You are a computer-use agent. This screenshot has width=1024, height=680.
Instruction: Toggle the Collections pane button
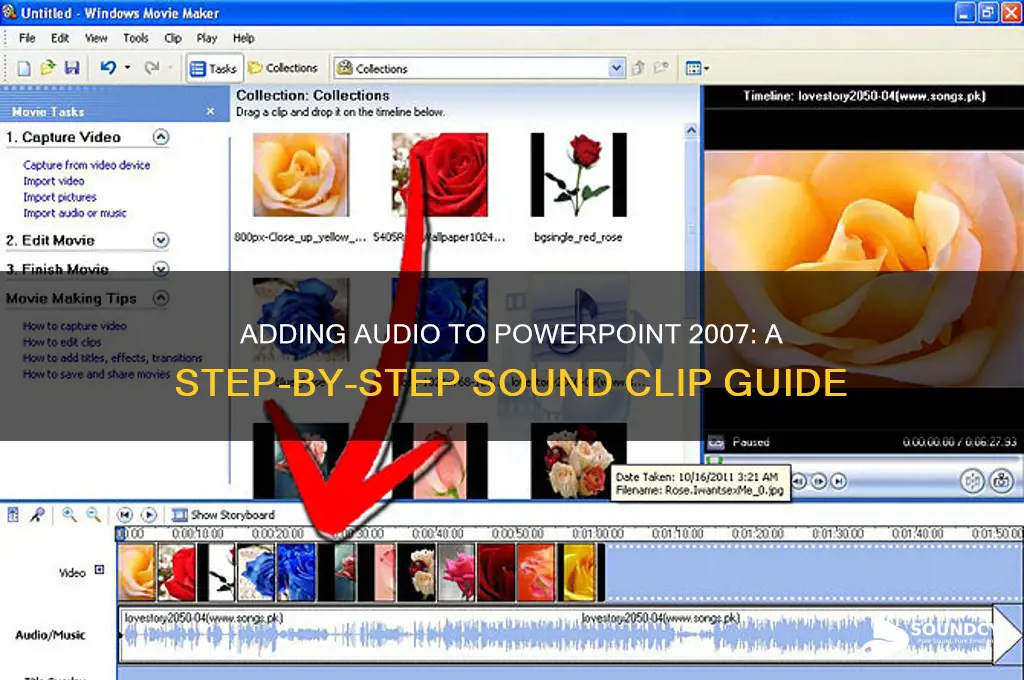pyautogui.click(x=283, y=68)
